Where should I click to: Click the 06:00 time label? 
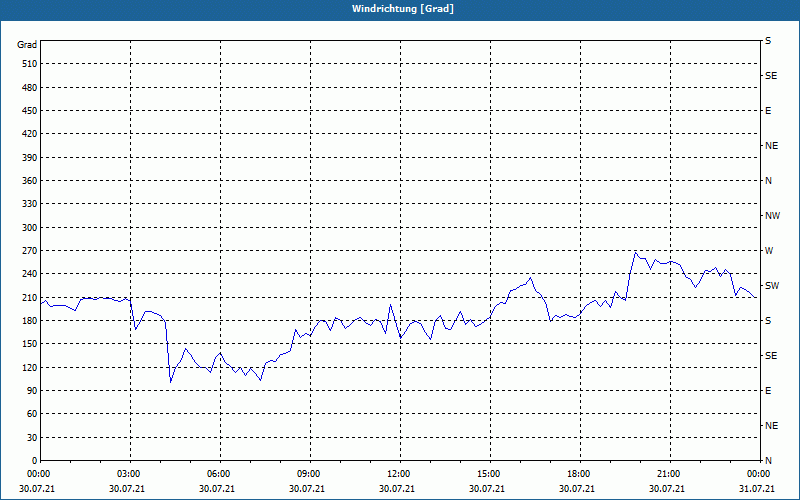pyautogui.click(x=219, y=474)
